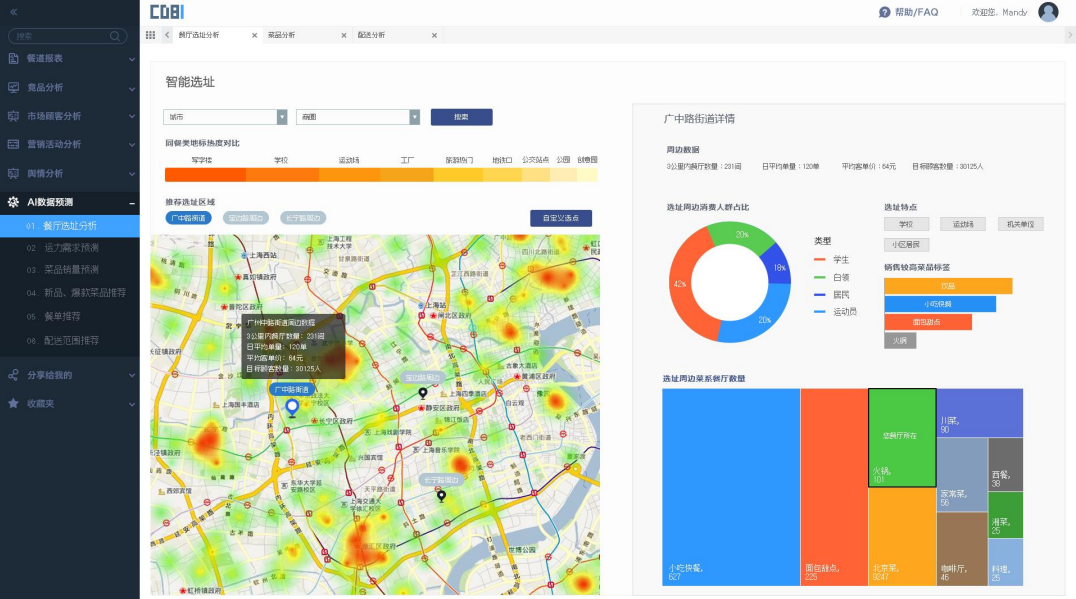Click the blue 广中路街道 map pin marker
Image resolution: width=1076 pixels, height=599 pixels.
tap(292, 408)
